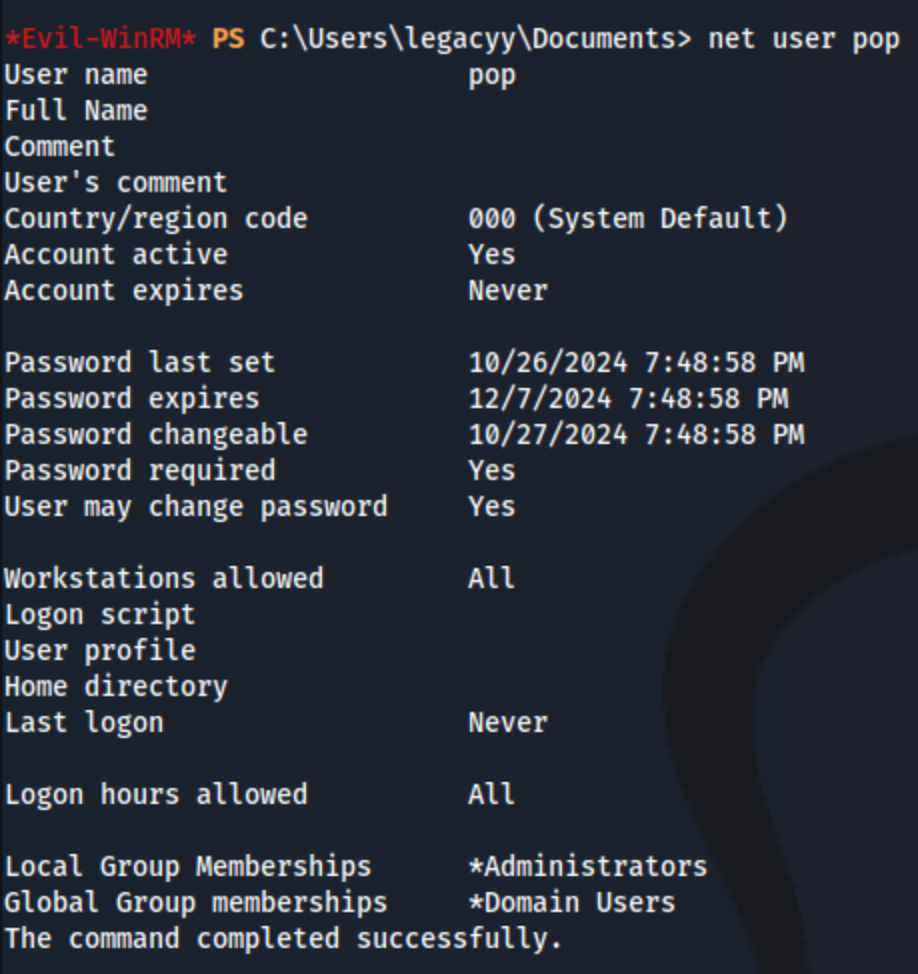Viewport: 918px width, 974px height.
Task: Click the 'Last logon' Never value
Action: tap(508, 724)
